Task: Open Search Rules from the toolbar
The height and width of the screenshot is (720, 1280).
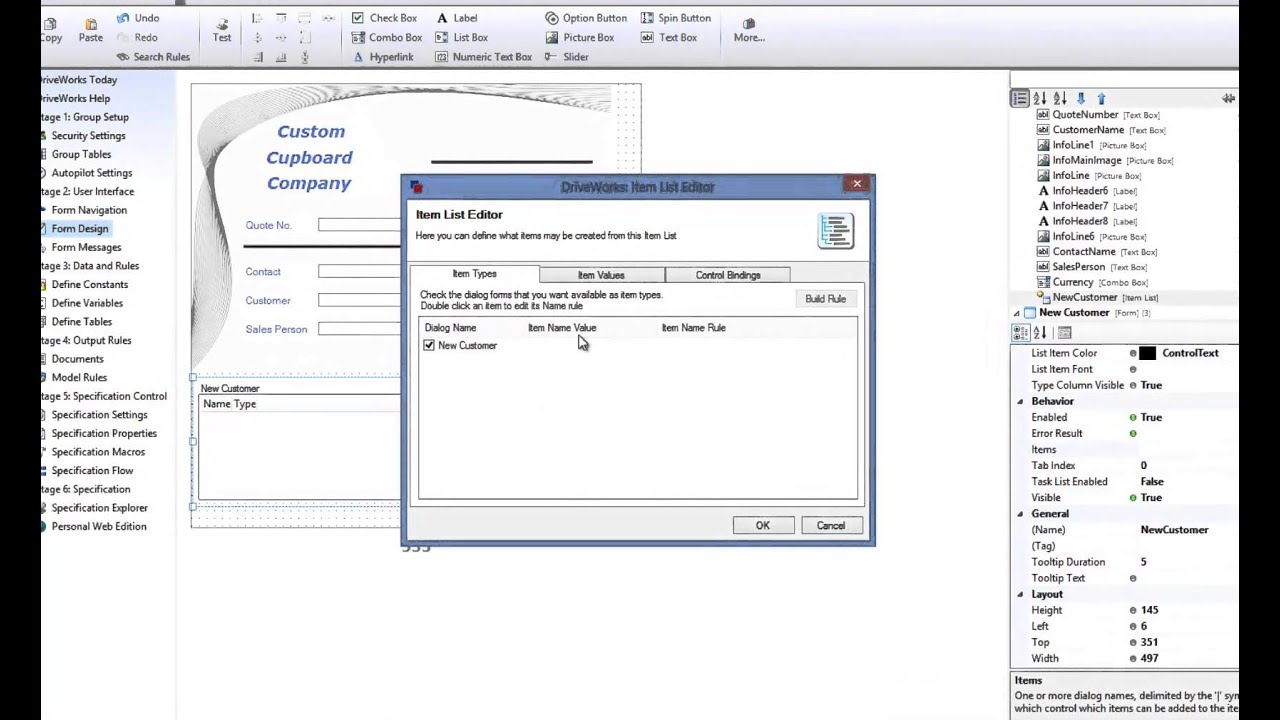Action: click(152, 57)
